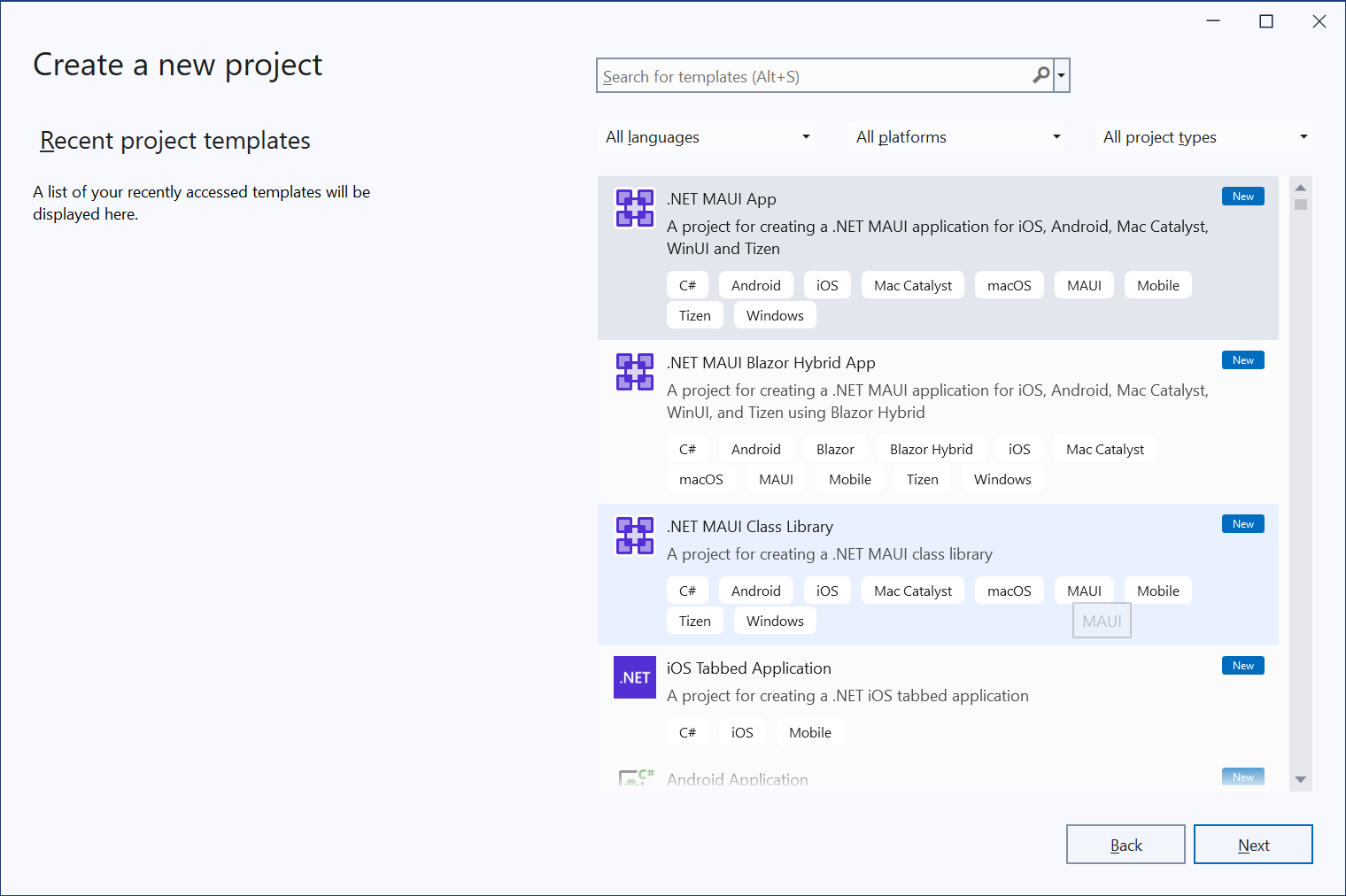Open the All project types dropdown
This screenshot has width=1346, height=896.
point(1203,136)
